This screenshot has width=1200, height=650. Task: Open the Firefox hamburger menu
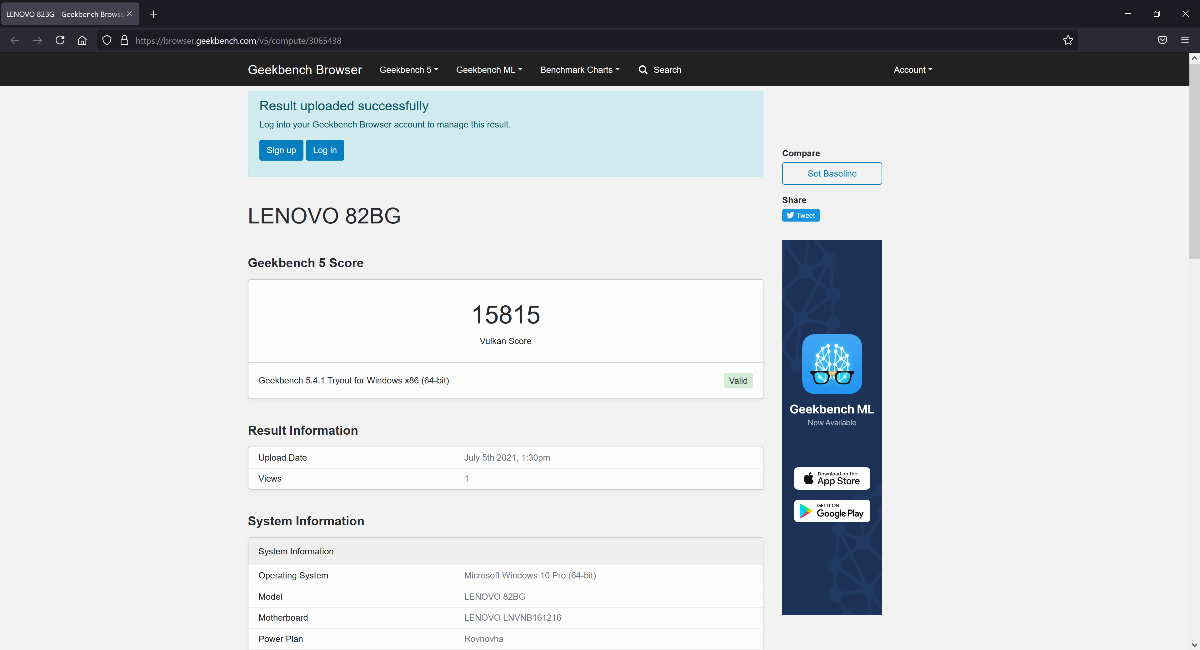1184,40
